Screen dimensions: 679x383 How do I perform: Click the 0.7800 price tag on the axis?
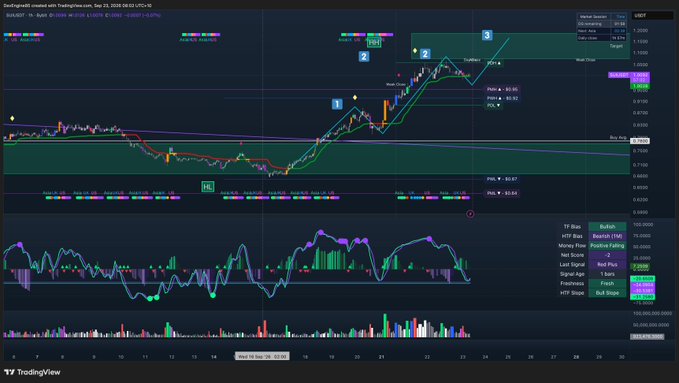click(x=640, y=141)
